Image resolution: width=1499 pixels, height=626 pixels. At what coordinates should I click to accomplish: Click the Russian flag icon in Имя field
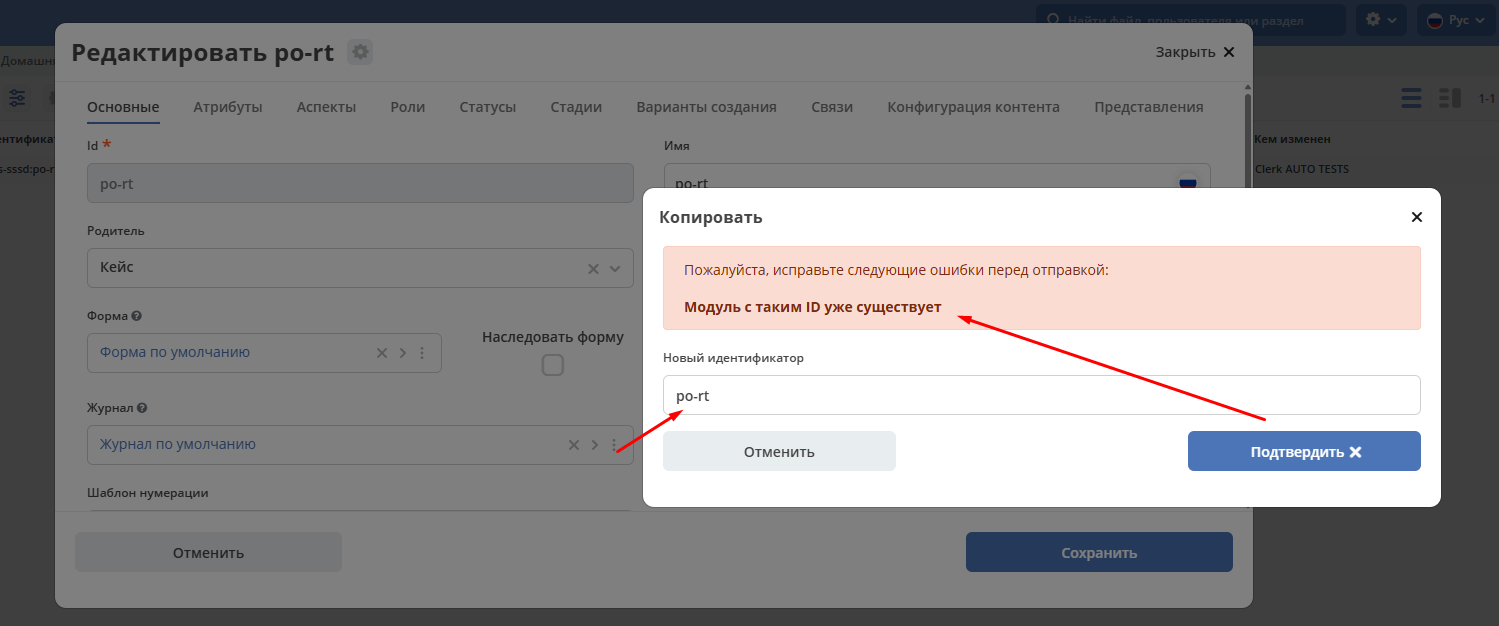[1188, 183]
